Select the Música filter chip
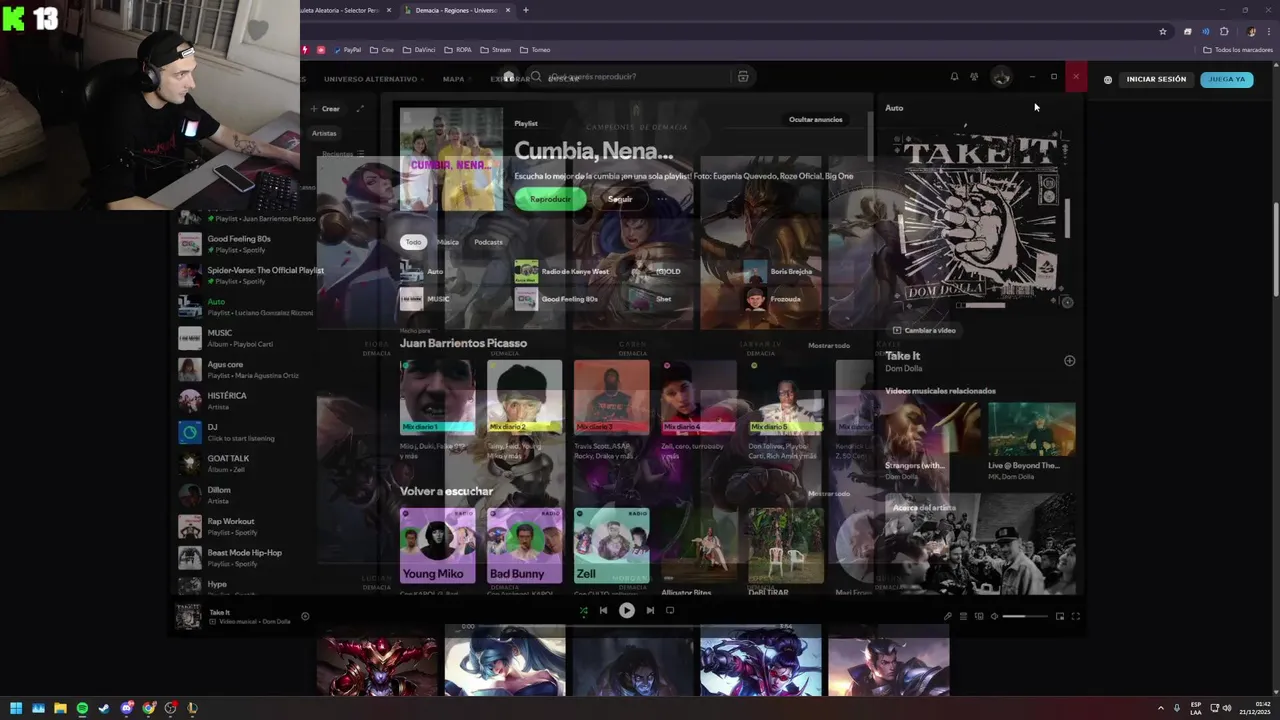Viewport: 1280px width, 720px height. [448, 242]
